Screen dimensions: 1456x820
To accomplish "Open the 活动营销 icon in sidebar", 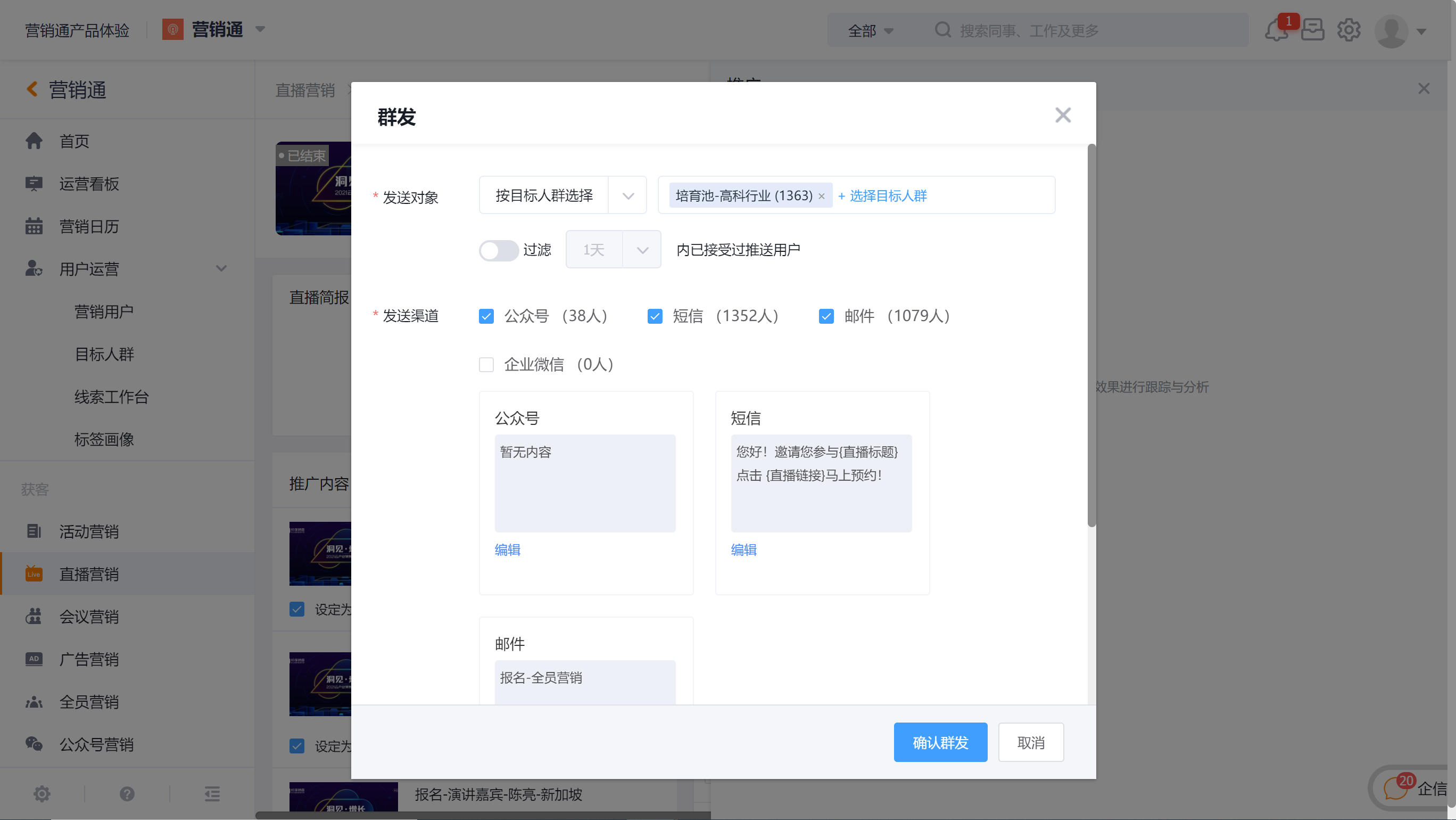I will pos(34,531).
